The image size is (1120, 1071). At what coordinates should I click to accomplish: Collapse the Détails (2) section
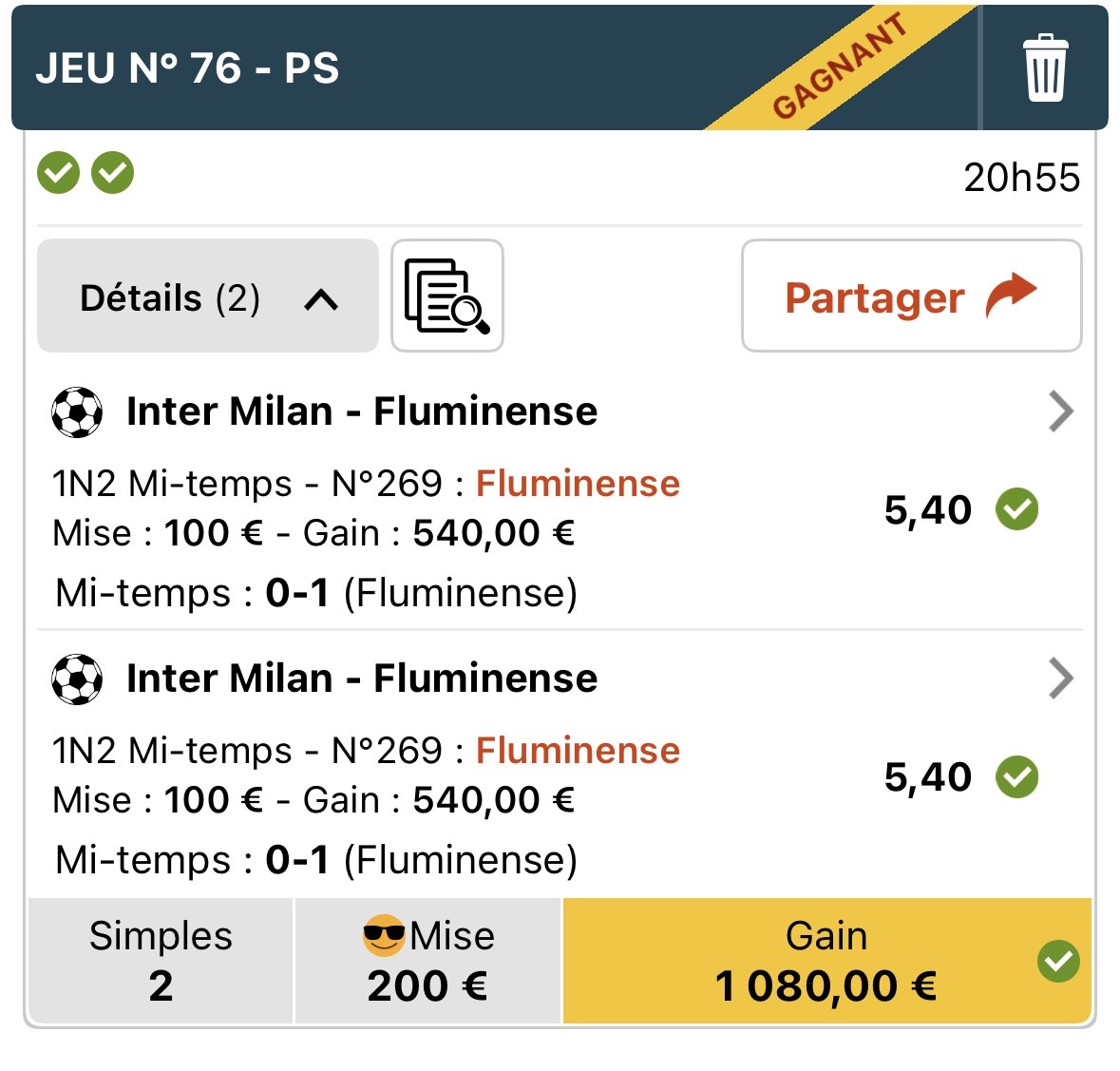coord(208,296)
